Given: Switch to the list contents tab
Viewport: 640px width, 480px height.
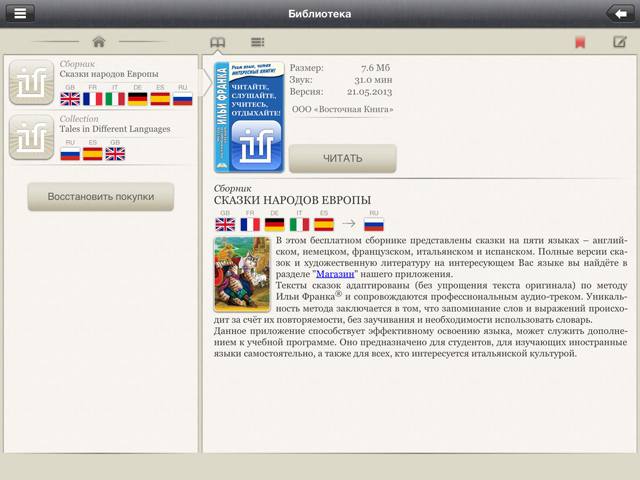Looking at the screenshot, I should [258, 42].
